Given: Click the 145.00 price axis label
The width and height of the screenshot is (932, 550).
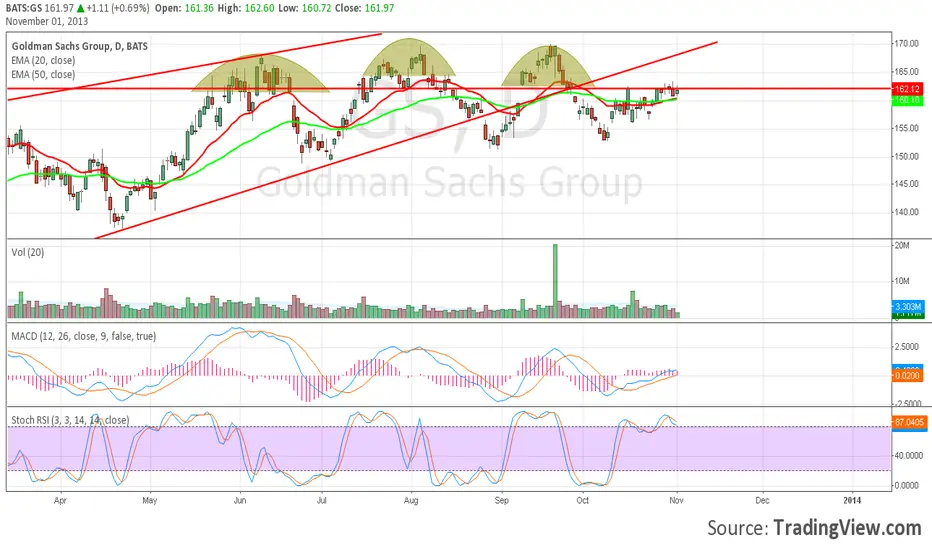Looking at the screenshot, I should pyautogui.click(x=906, y=184).
